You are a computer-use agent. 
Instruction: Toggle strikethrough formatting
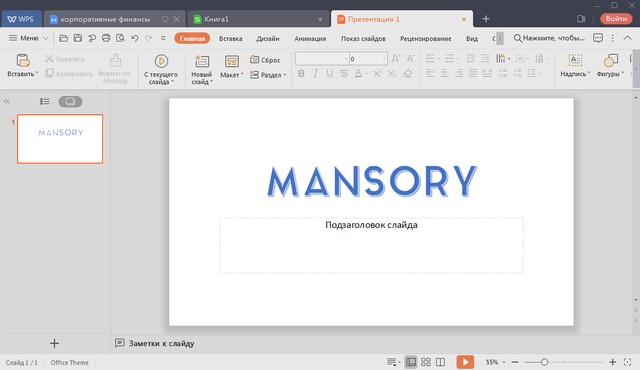(x=344, y=74)
